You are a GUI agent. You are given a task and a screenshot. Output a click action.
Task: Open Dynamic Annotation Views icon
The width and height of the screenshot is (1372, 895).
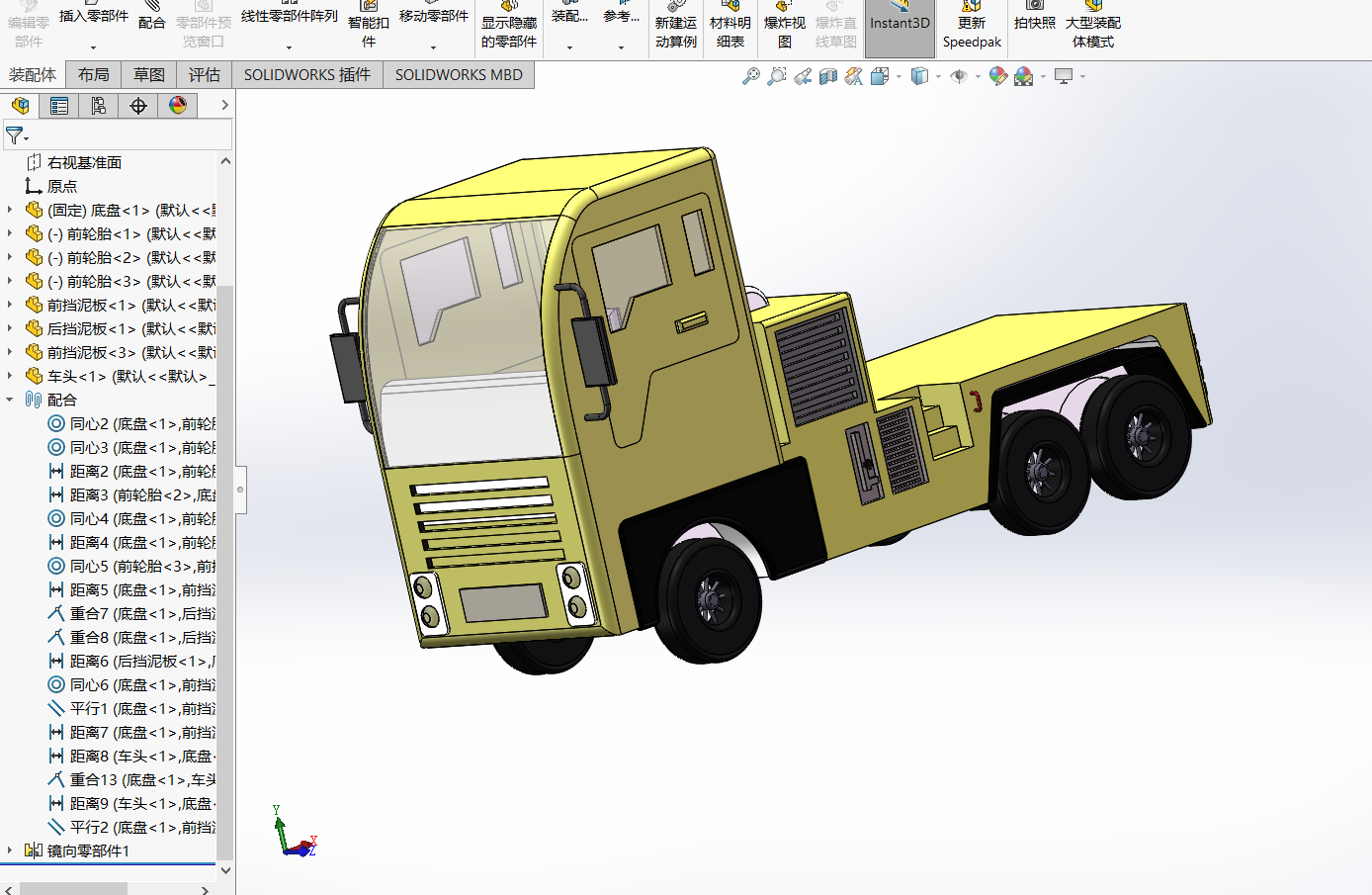coord(854,76)
